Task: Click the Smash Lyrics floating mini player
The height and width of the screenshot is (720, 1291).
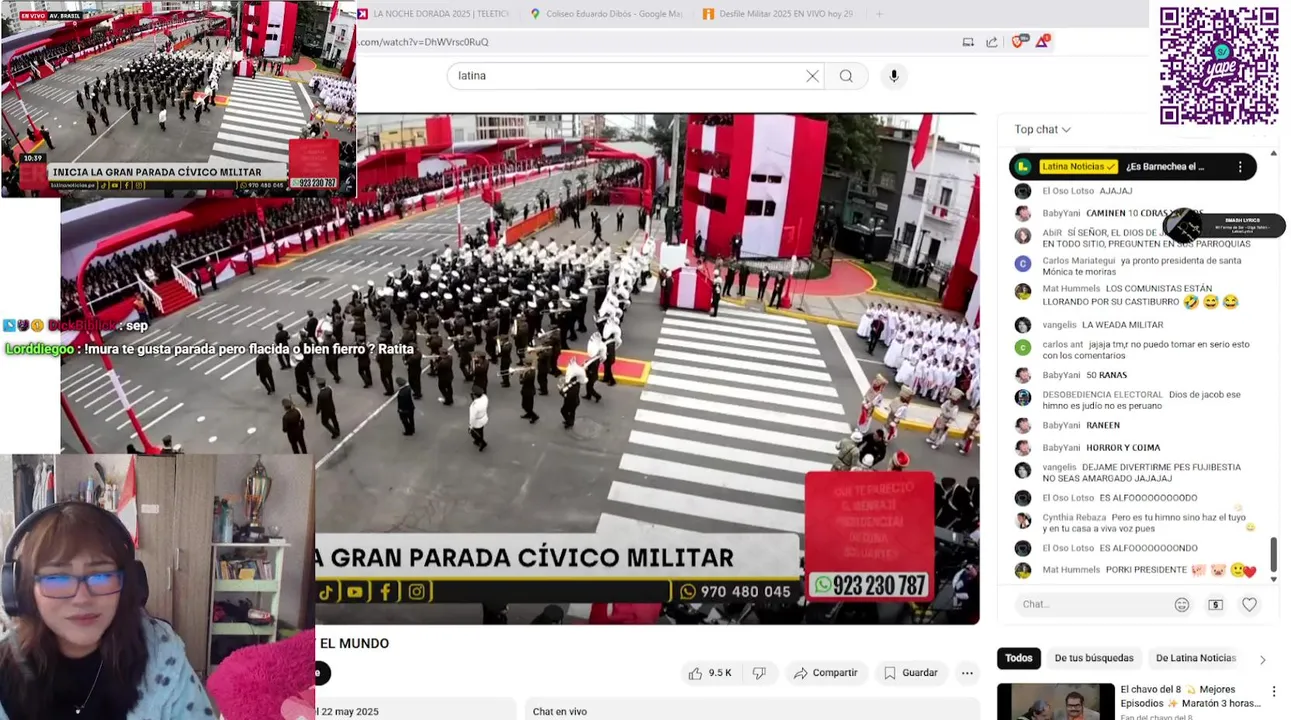Action: coord(1225,226)
